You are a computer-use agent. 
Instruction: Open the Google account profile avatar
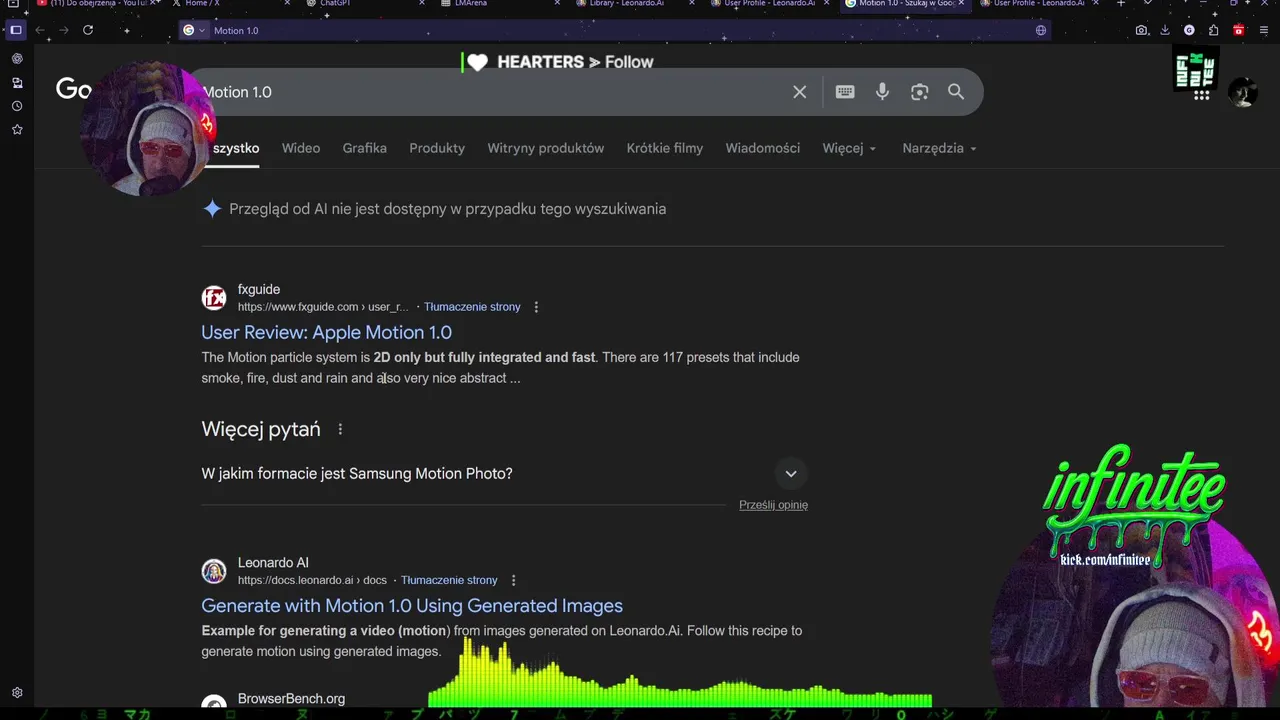(1243, 93)
